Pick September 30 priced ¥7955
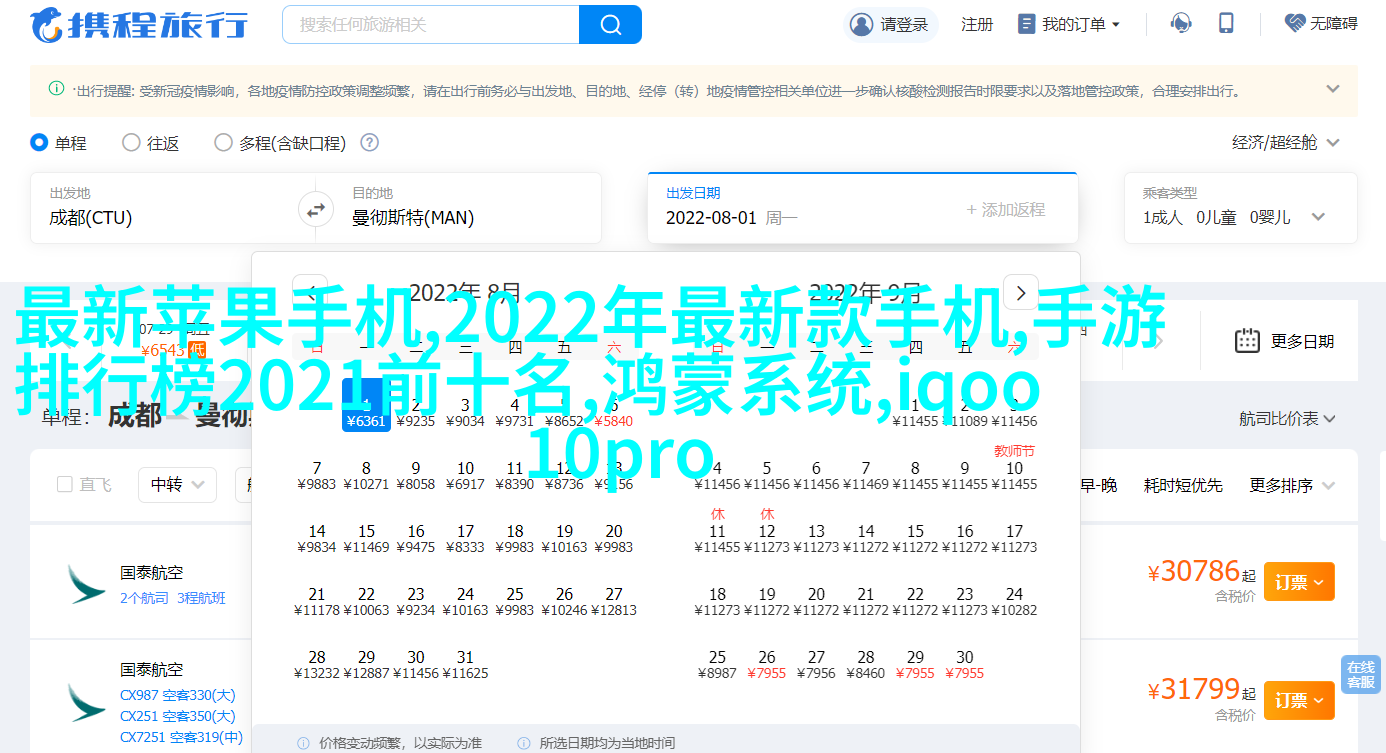This screenshot has height=753, width=1386. pos(965,664)
